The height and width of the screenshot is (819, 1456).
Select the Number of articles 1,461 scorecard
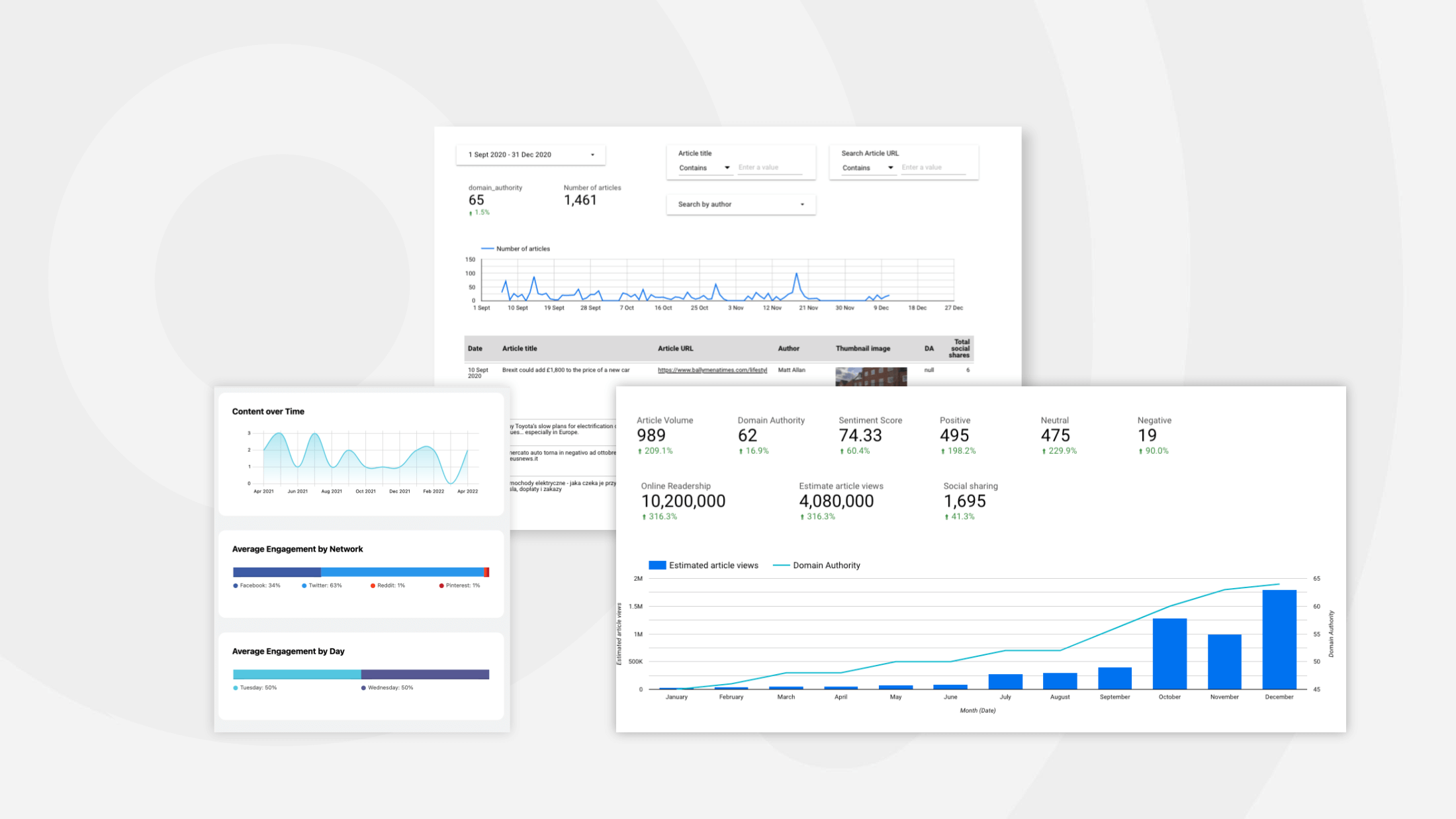tap(592, 196)
